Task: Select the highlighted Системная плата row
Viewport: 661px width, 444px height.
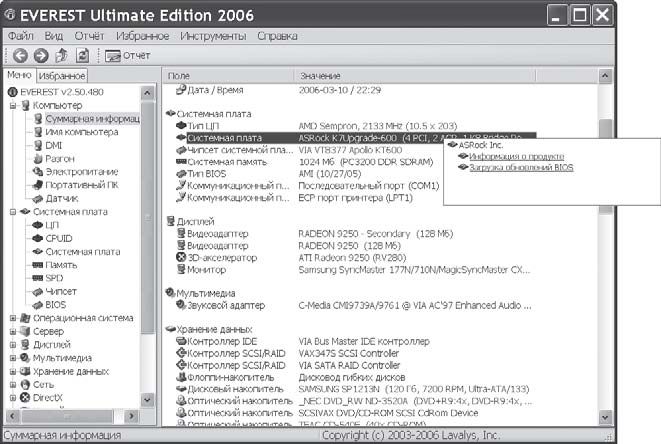Action: pyautogui.click(x=361, y=138)
